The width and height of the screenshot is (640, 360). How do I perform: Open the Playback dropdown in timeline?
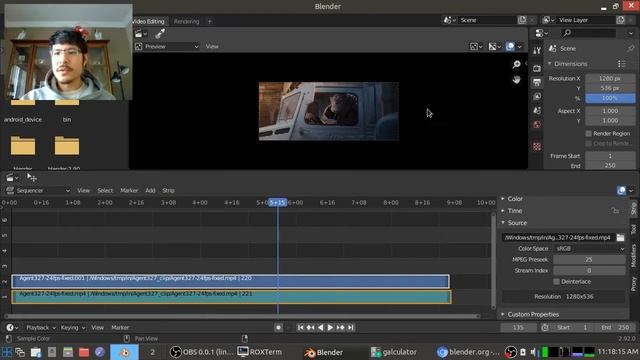(x=40, y=327)
